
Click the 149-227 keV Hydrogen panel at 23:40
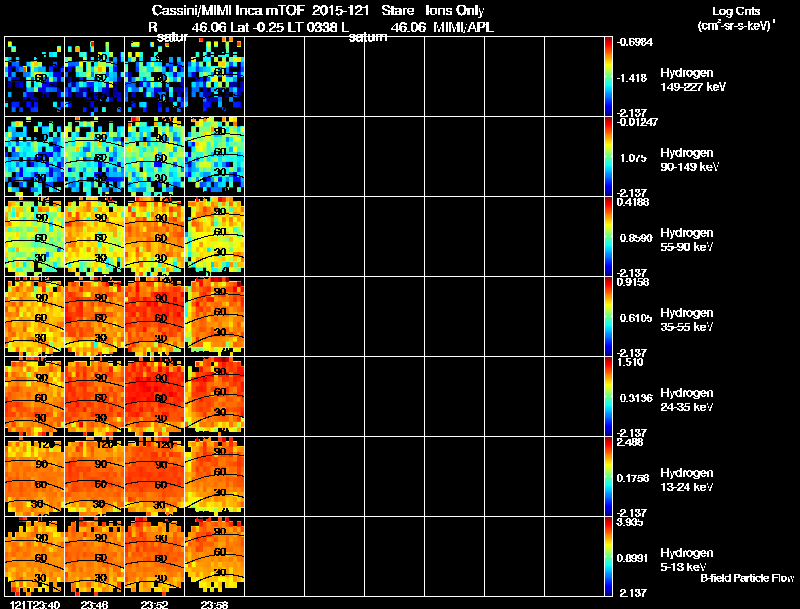click(35, 77)
